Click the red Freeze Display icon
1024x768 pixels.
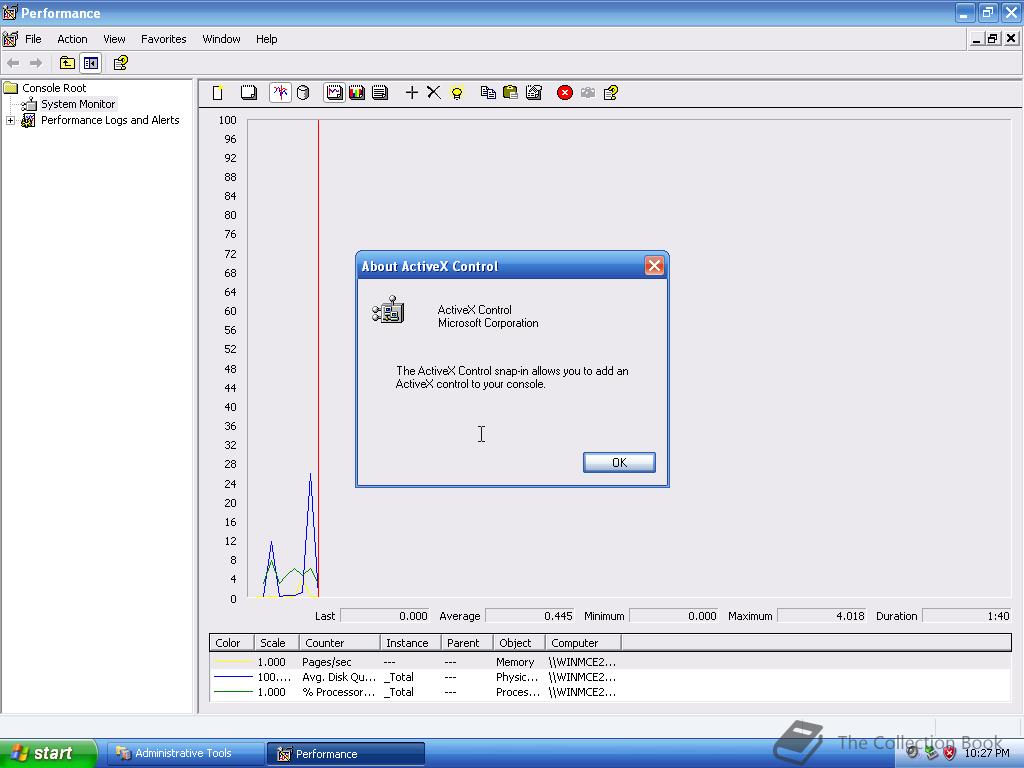[x=565, y=93]
